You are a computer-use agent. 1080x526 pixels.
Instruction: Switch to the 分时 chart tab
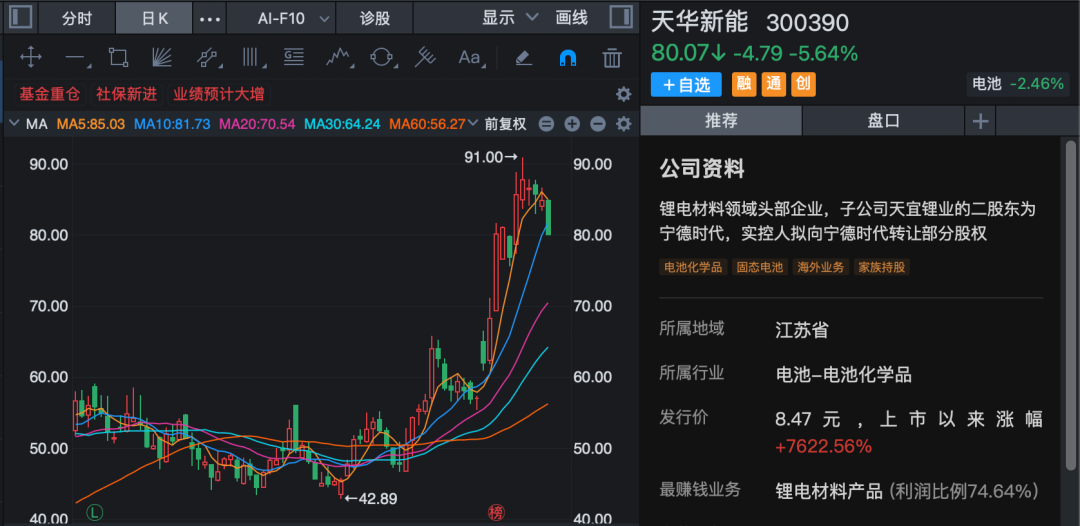[x=77, y=18]
